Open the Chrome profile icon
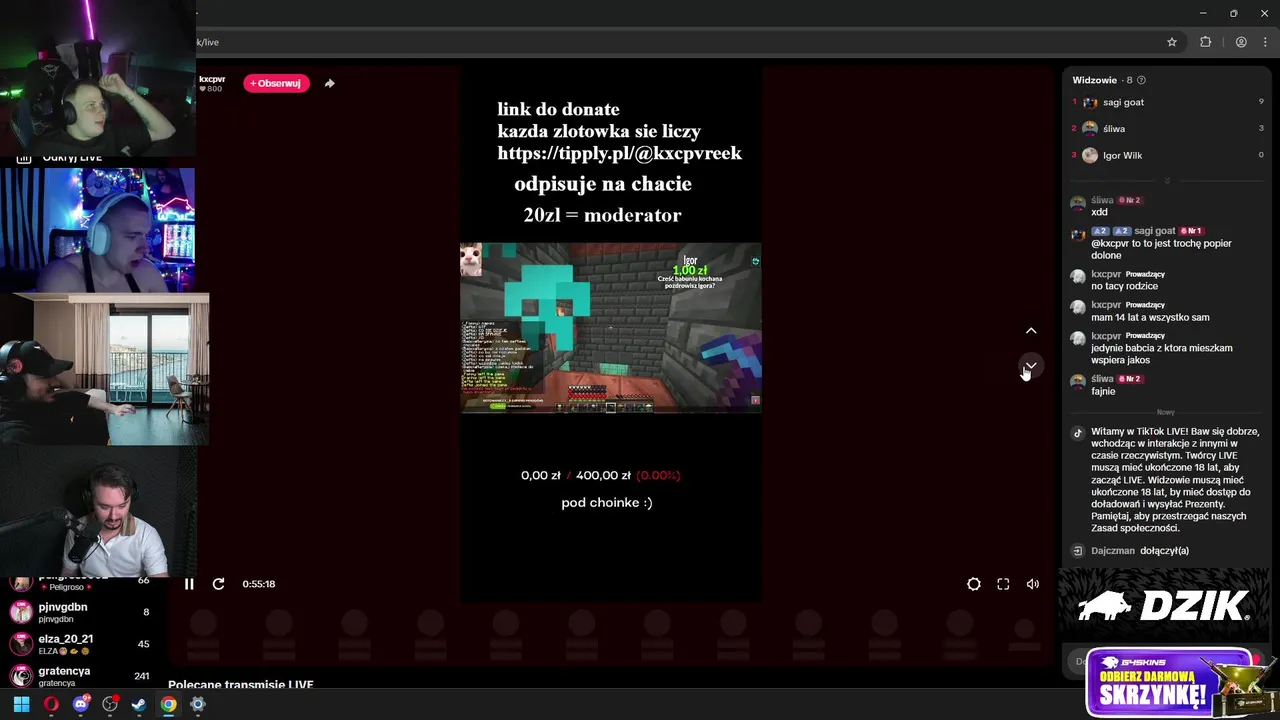 1241,42
